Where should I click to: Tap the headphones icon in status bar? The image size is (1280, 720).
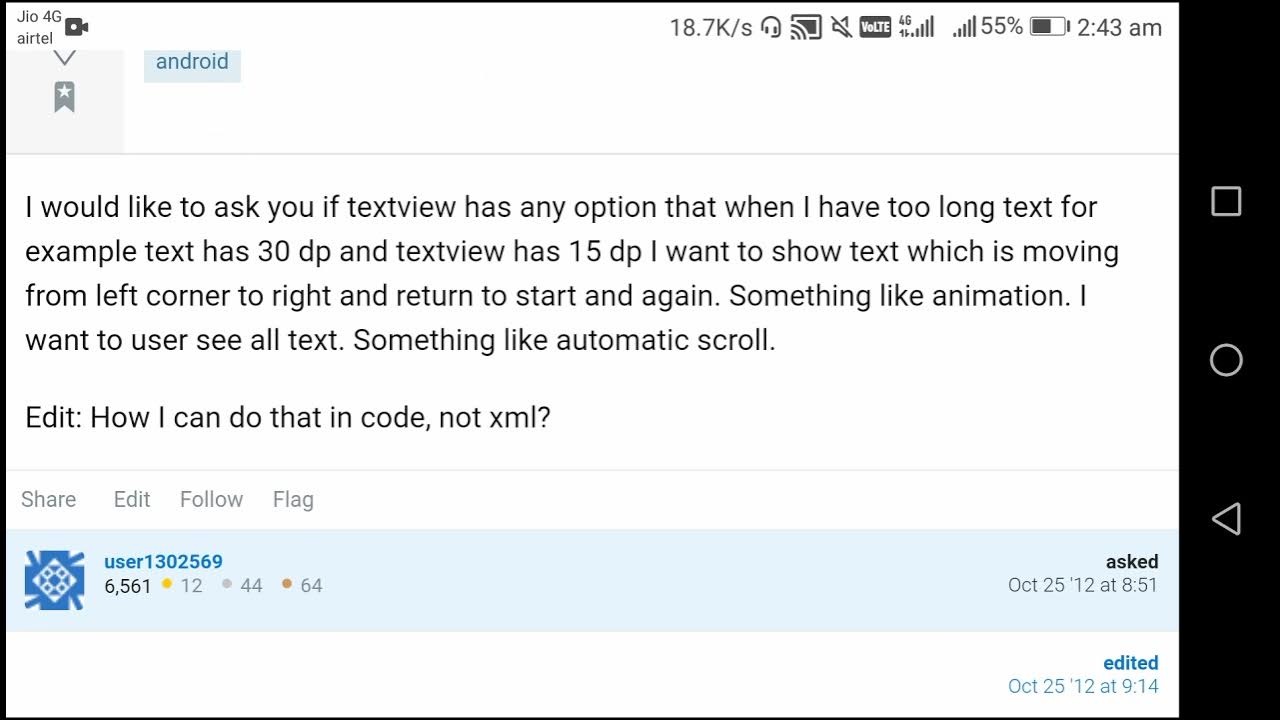[x=771, y=27]
